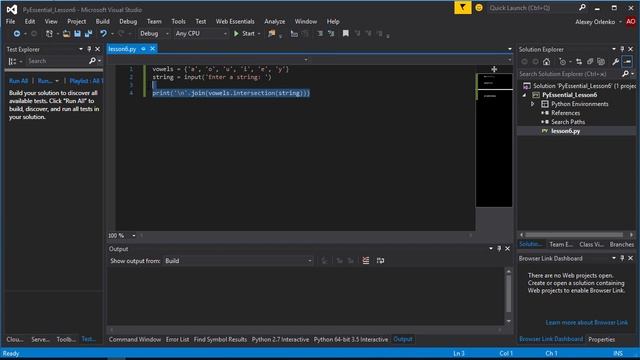The width and height of the screenshot is (640, 360).
Task: Click the Home icon in Solution Explorer
Action: click(547, 62)
